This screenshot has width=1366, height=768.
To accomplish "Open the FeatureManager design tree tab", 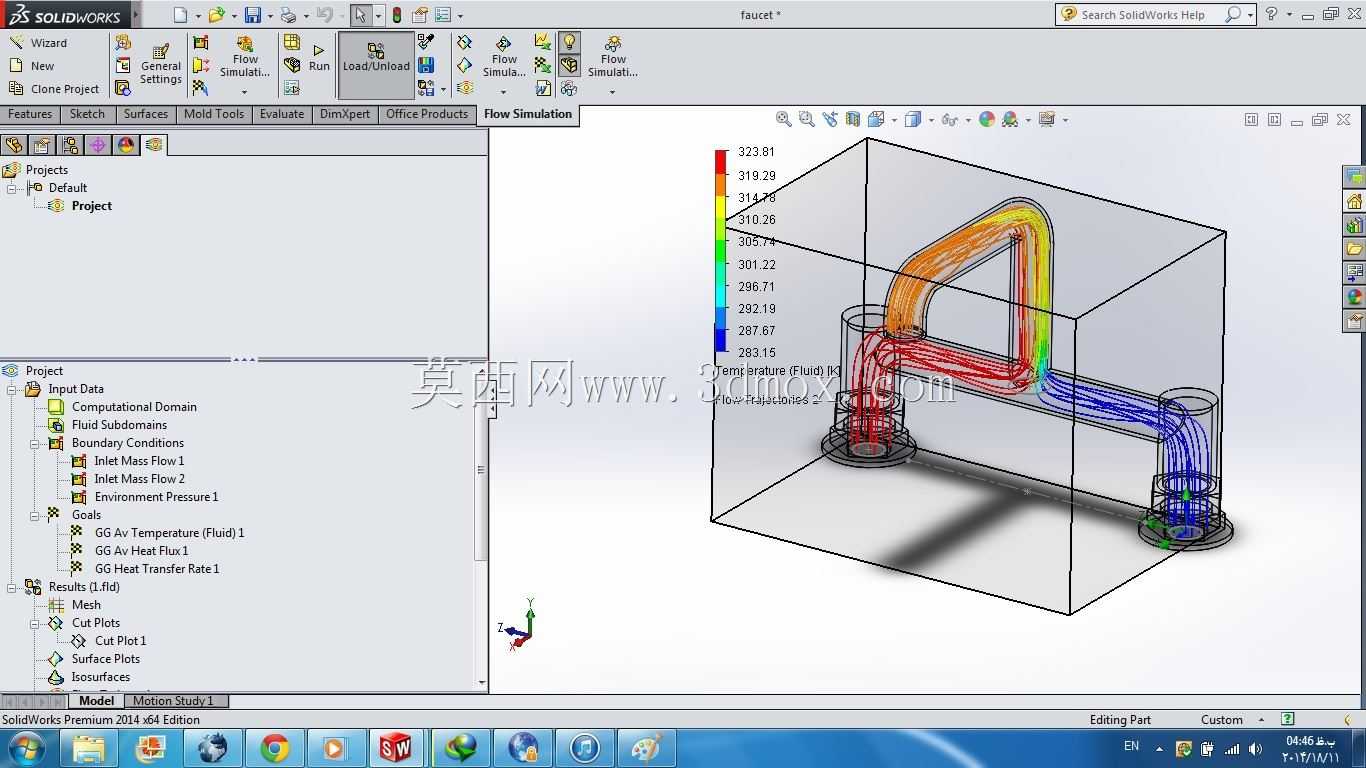I will click(x=14, y=145).
